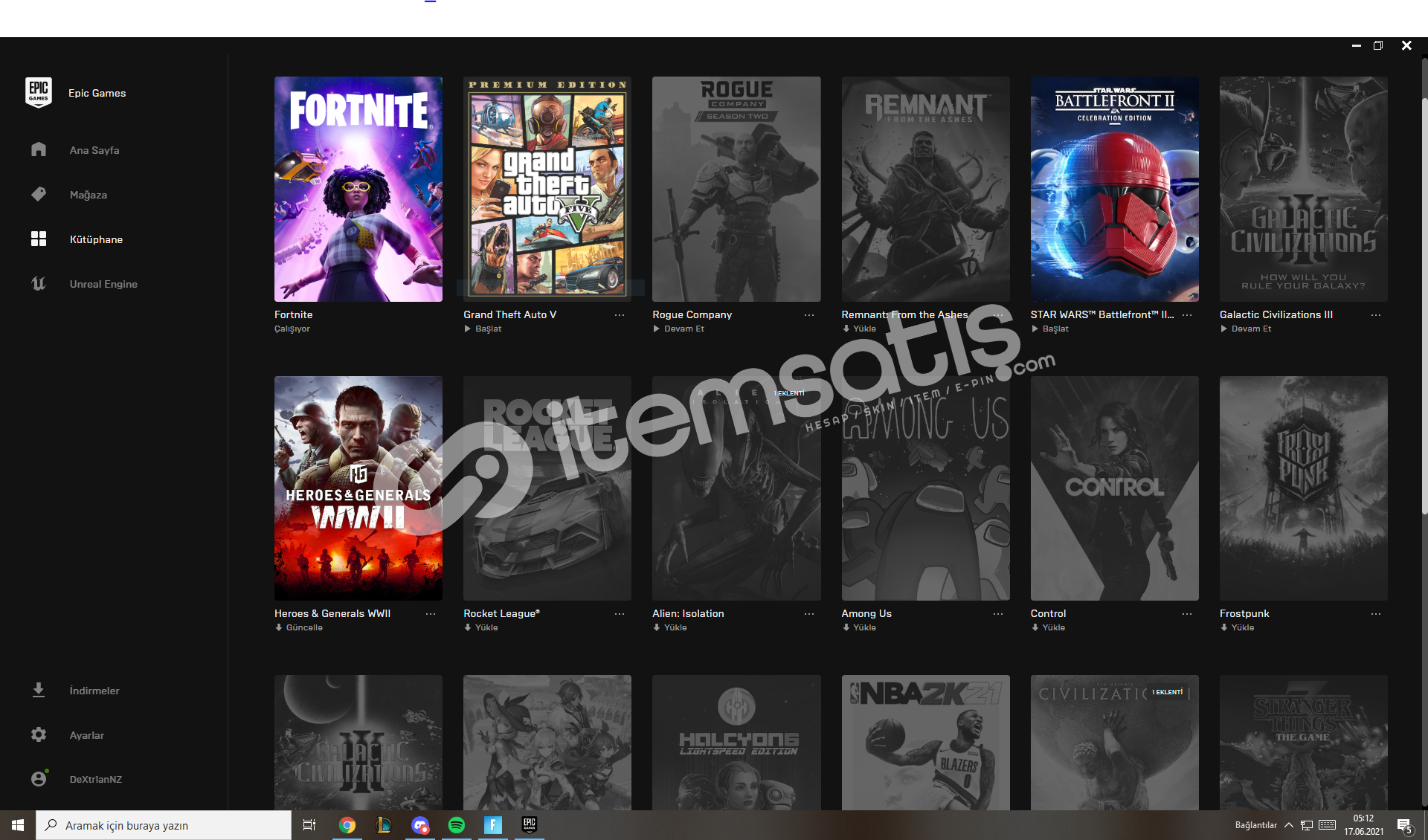This screenshot has width=1428, height=840.
Task: Click the Halcyon 6 cover art
Action: pyautogui.click(x=736, y=743)
